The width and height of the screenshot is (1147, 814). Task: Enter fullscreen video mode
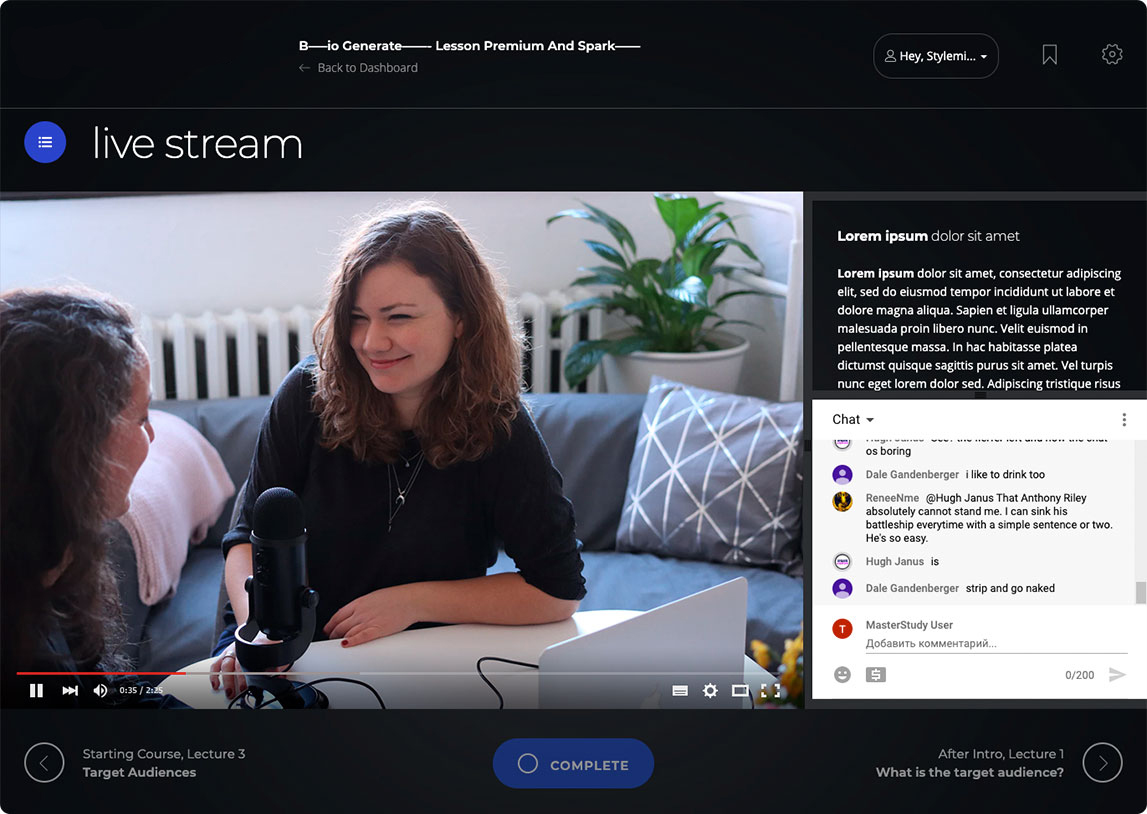pyautogui.click(x=770, y=690)
